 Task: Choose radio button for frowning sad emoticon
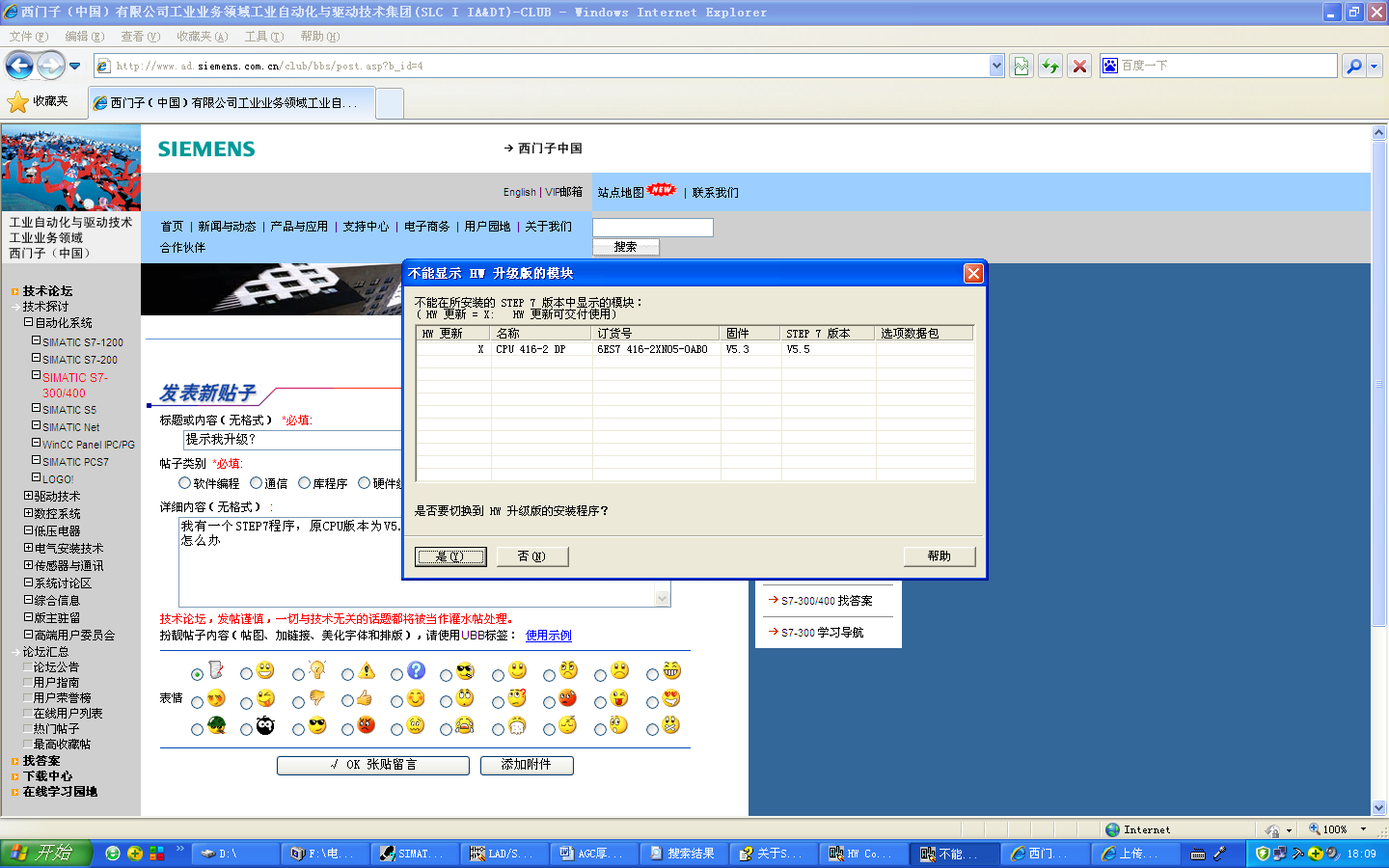coord(600,674)
